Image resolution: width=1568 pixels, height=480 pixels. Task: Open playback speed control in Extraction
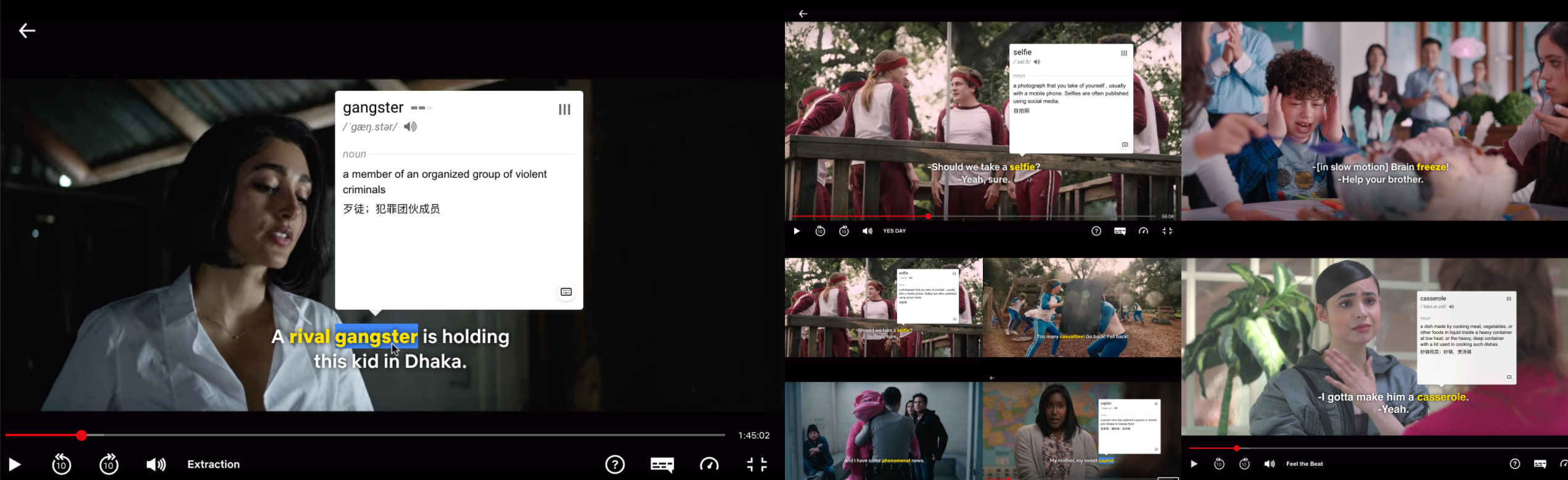point(709,465)
